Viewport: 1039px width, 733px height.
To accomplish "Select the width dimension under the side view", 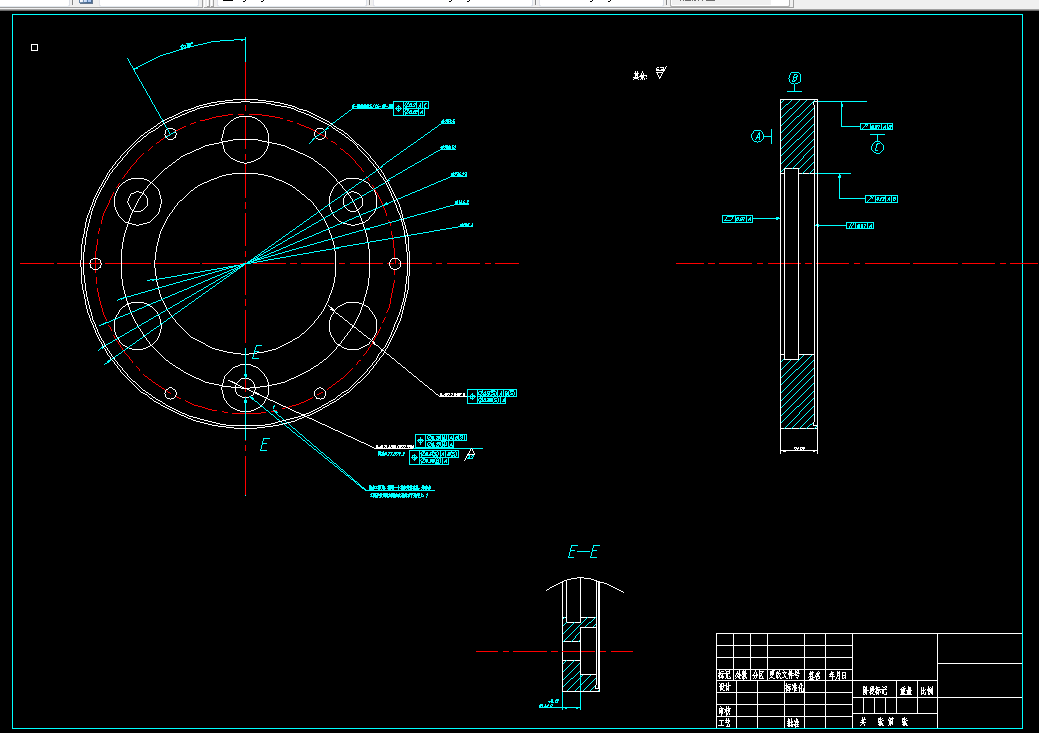I will pyautogui.click(x=799, y=449).
